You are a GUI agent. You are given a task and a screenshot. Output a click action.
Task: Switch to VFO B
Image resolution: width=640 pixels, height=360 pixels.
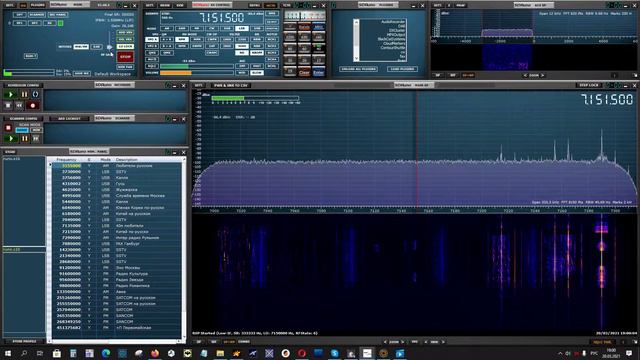coord(151,46)
